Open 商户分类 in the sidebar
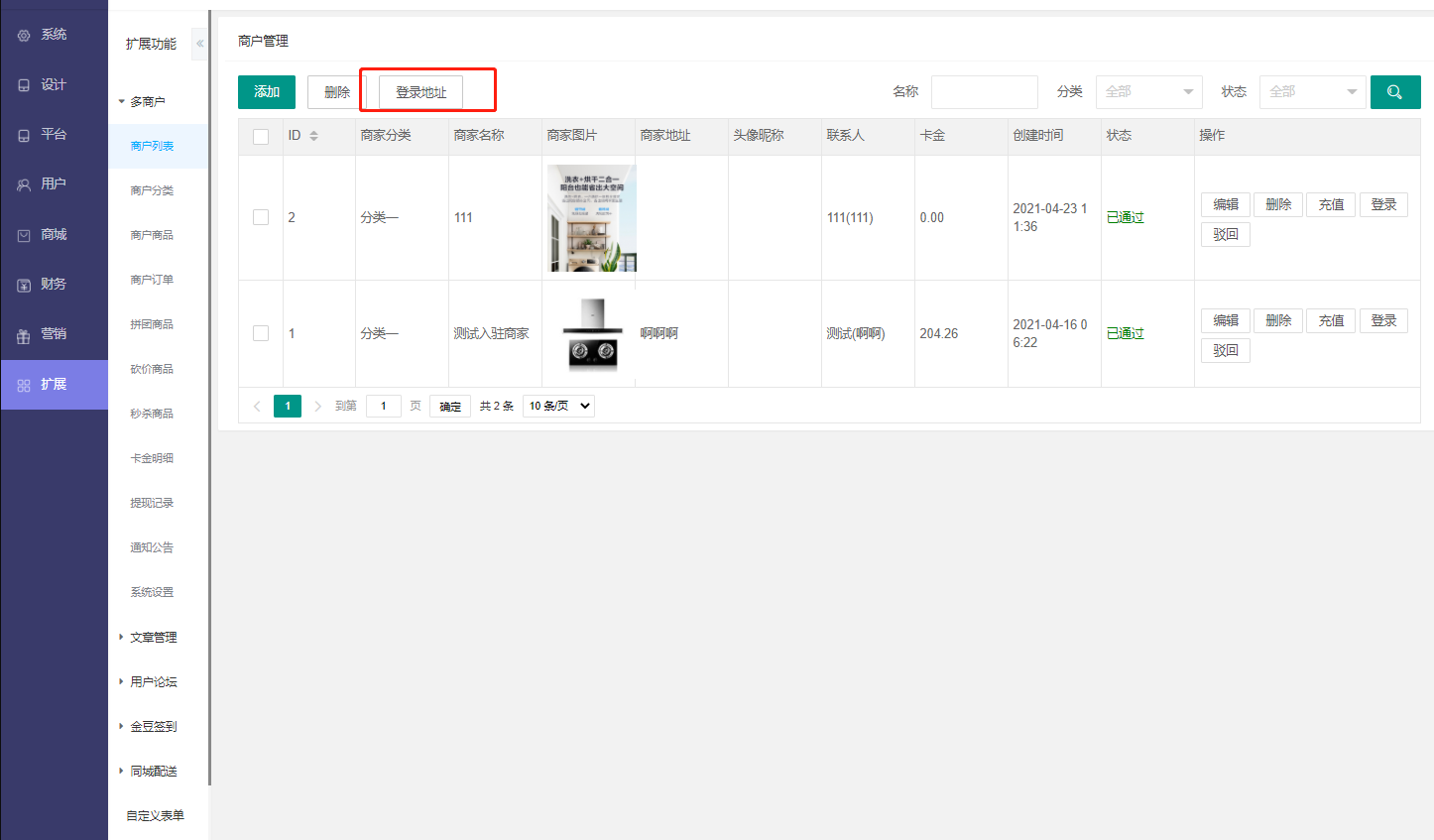 pyautogui.click(x=152, y=190)
